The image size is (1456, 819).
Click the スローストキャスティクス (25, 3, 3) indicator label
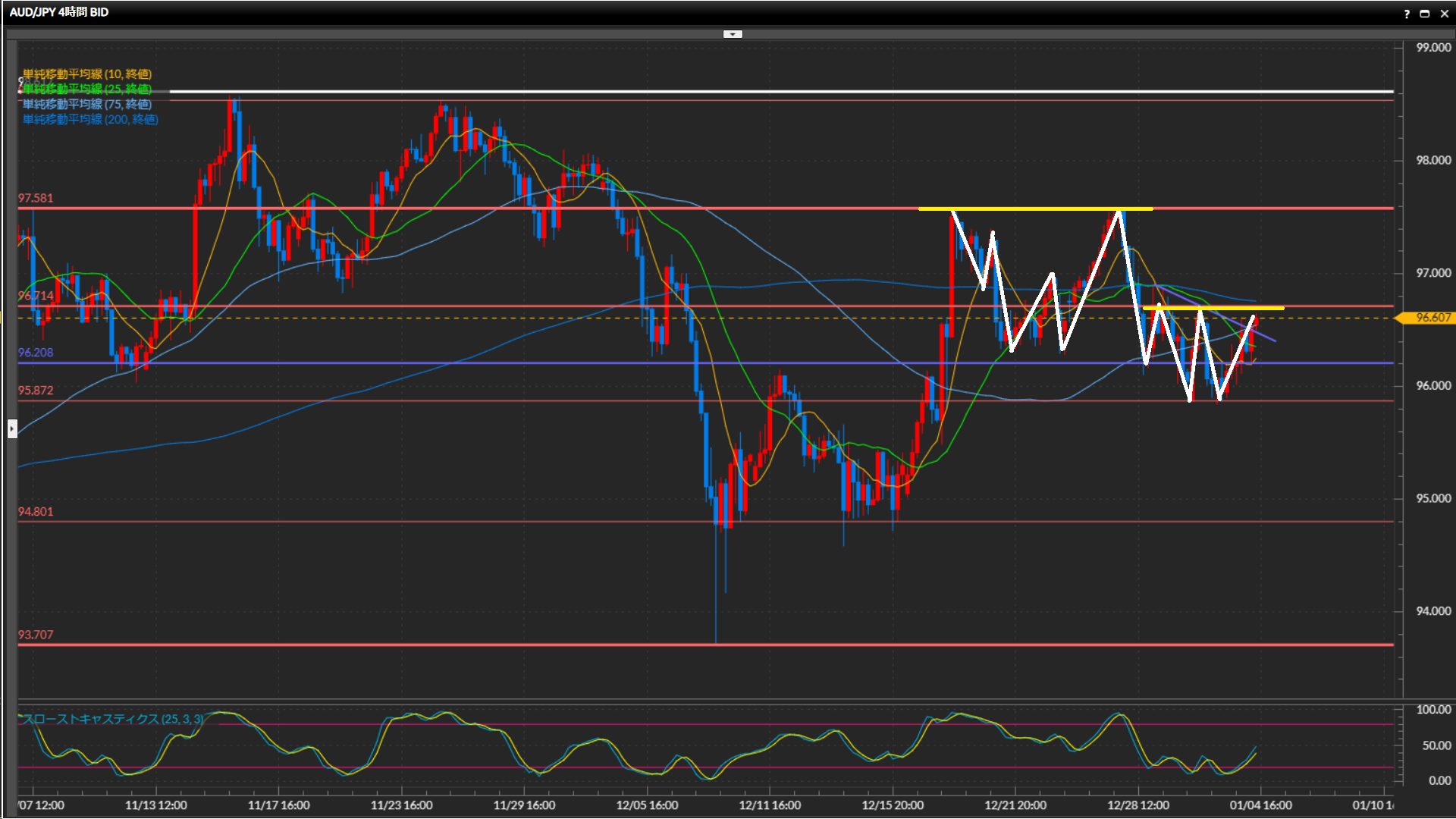[x=112, y=719]
